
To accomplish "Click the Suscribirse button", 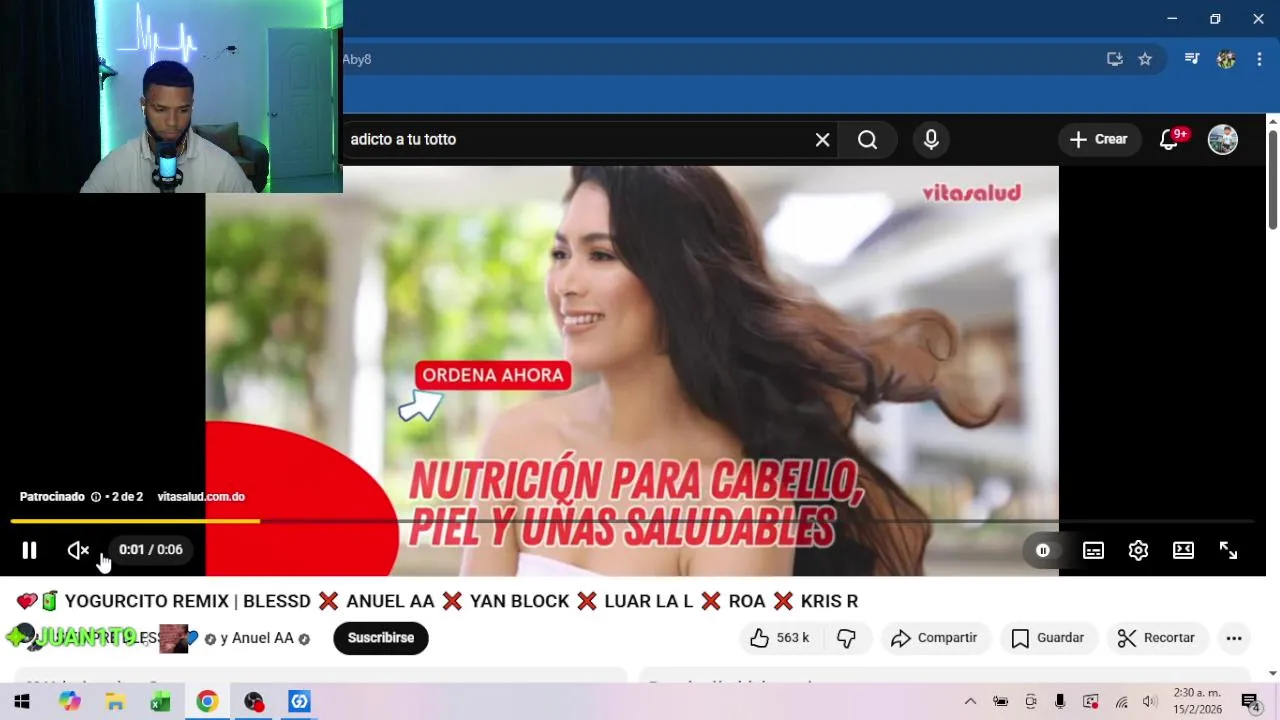I will pos(381,638).
